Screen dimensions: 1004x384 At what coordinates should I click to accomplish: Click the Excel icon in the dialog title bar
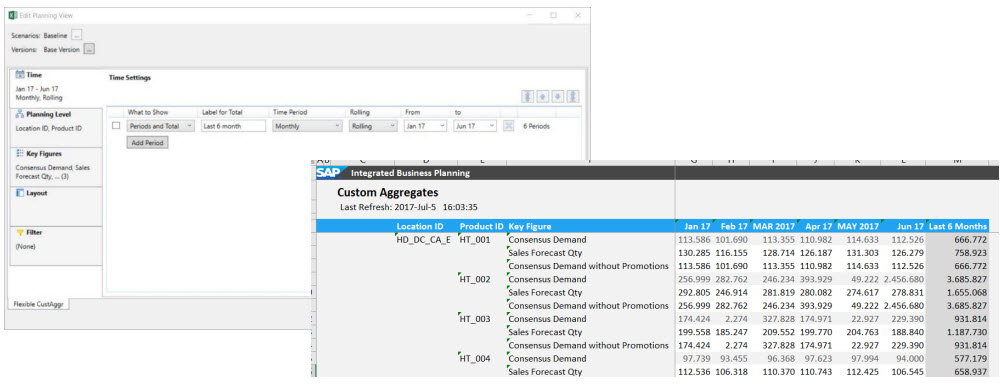pos(14,15)
